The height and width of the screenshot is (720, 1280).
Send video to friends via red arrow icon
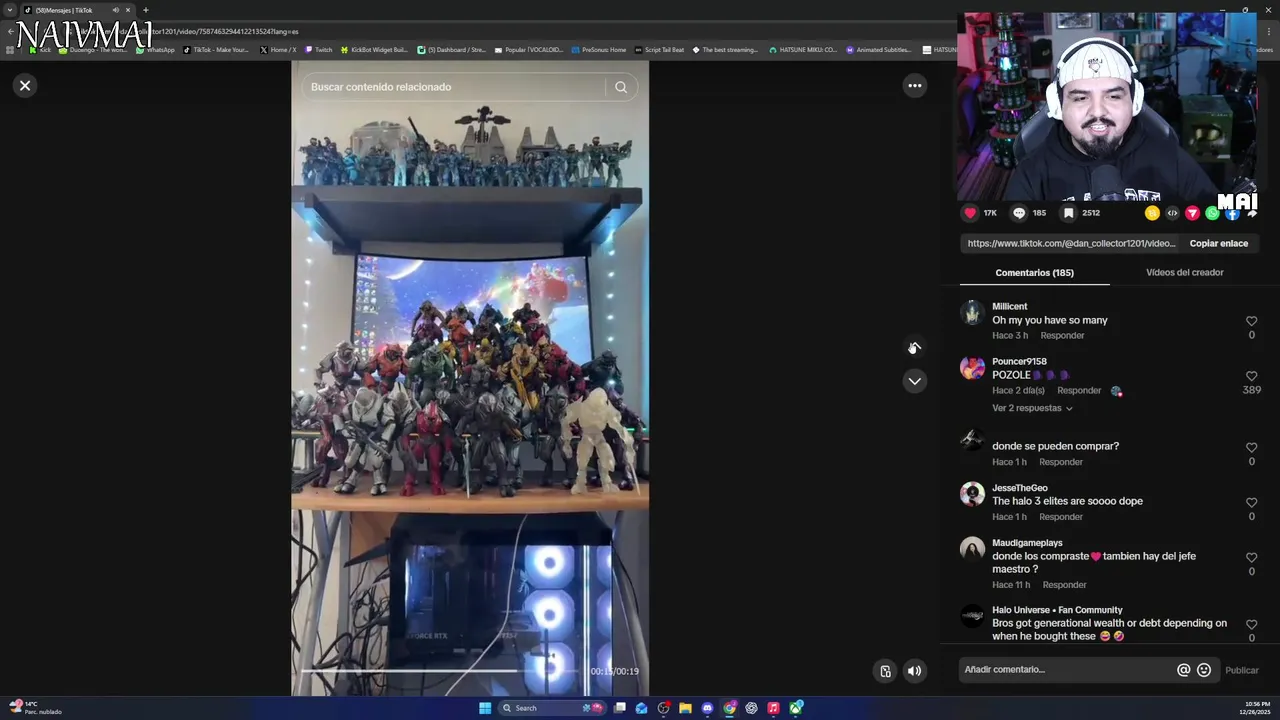[1192, 213]
